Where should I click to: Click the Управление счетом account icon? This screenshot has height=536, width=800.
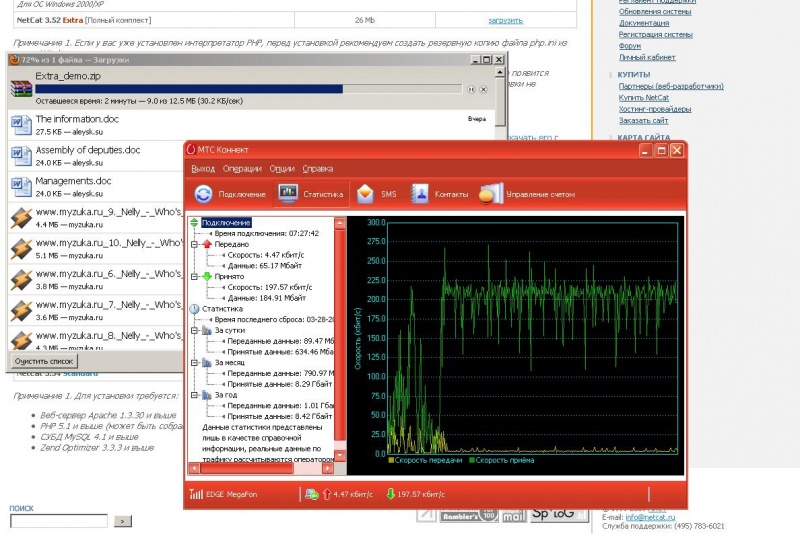[x=491, y=194]
